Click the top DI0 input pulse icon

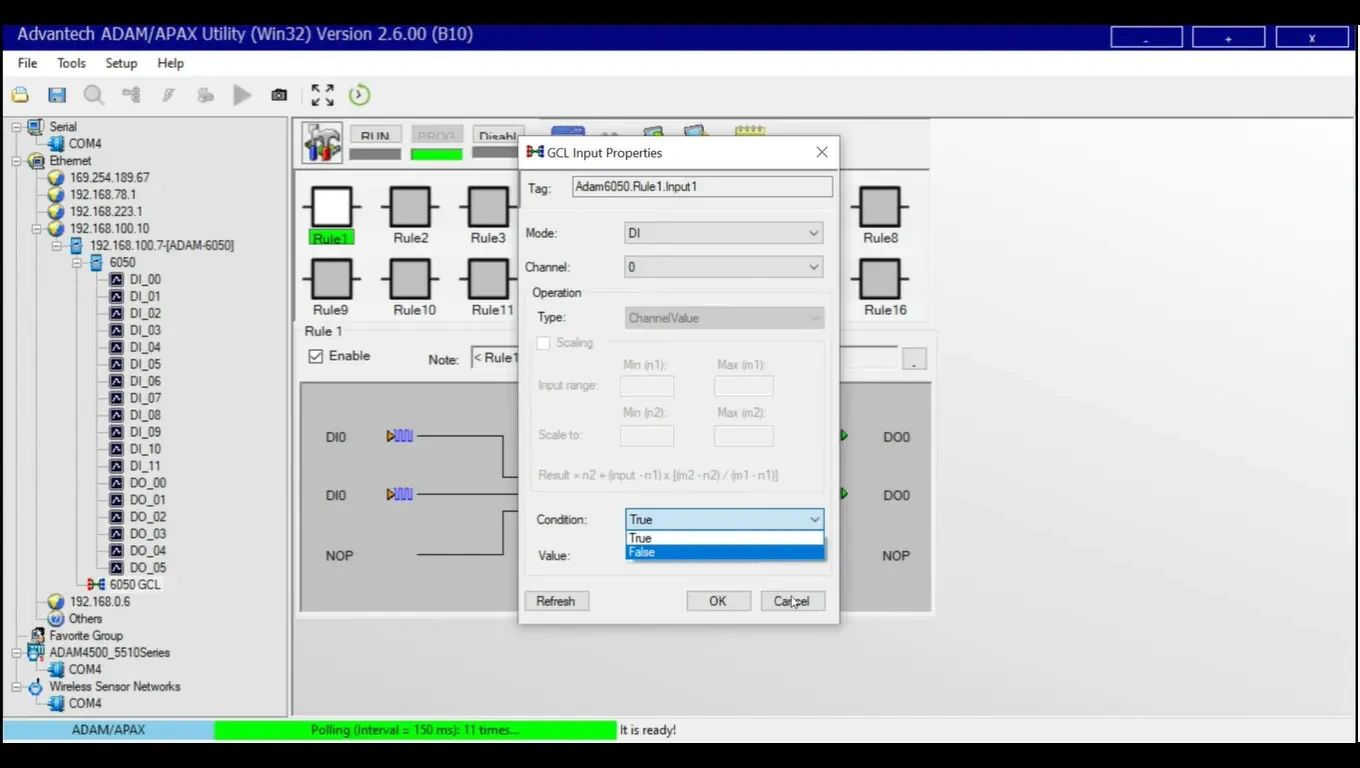tap(400, 436)
